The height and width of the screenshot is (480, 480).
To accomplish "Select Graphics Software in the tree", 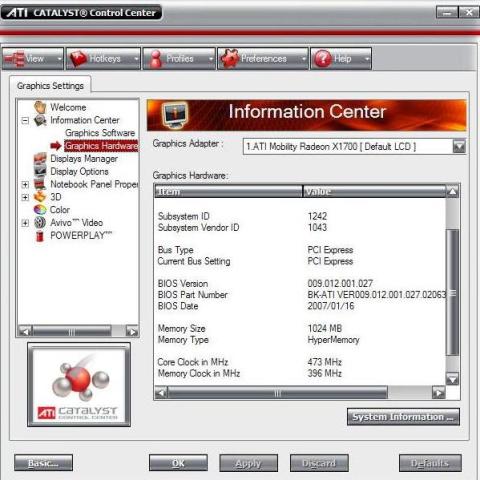I will [100, 133].
